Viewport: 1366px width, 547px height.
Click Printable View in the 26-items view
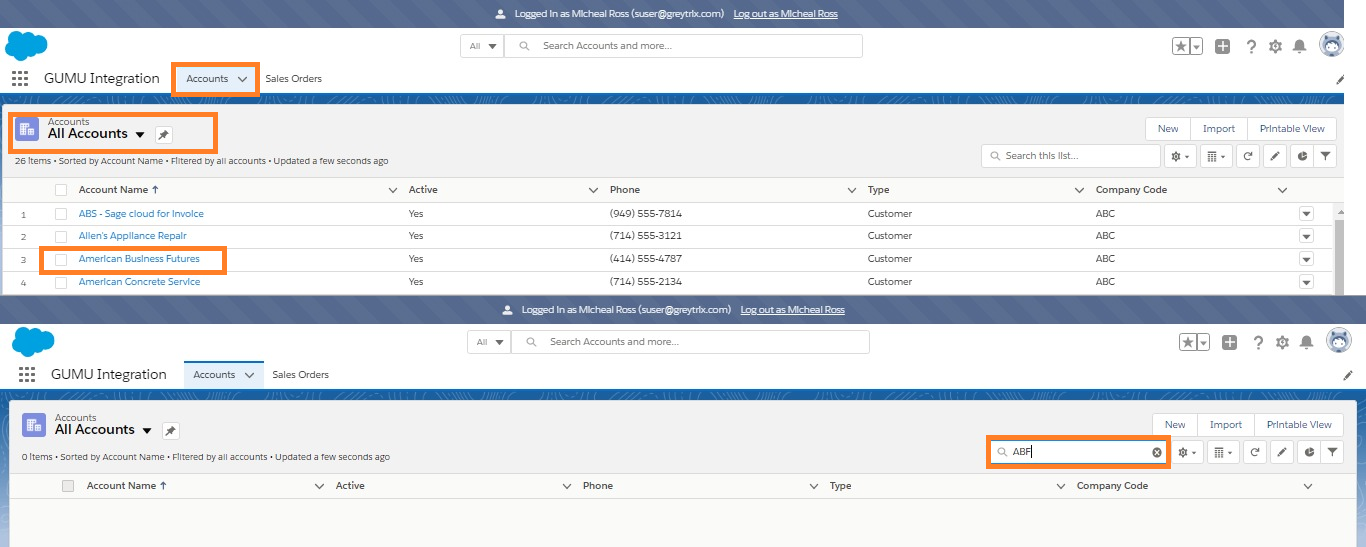[1292, 129]
